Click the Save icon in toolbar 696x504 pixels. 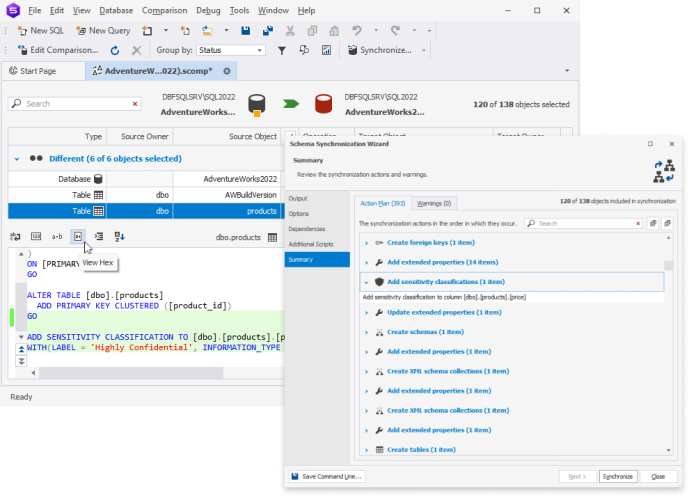point(245,31)
